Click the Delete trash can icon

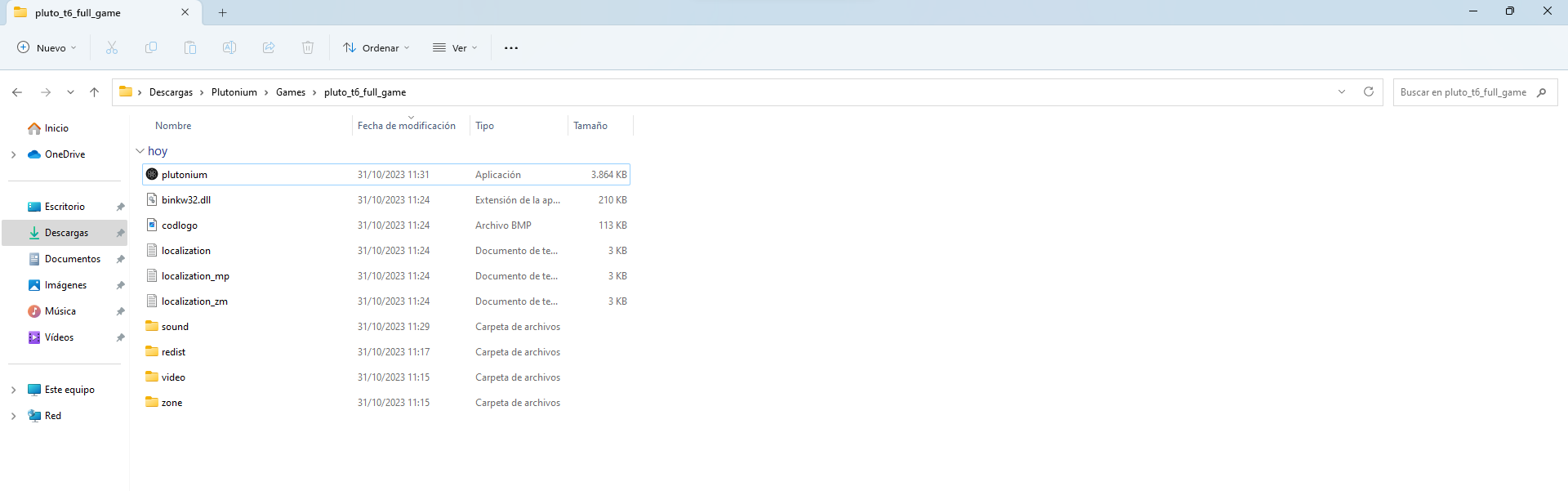308,48
